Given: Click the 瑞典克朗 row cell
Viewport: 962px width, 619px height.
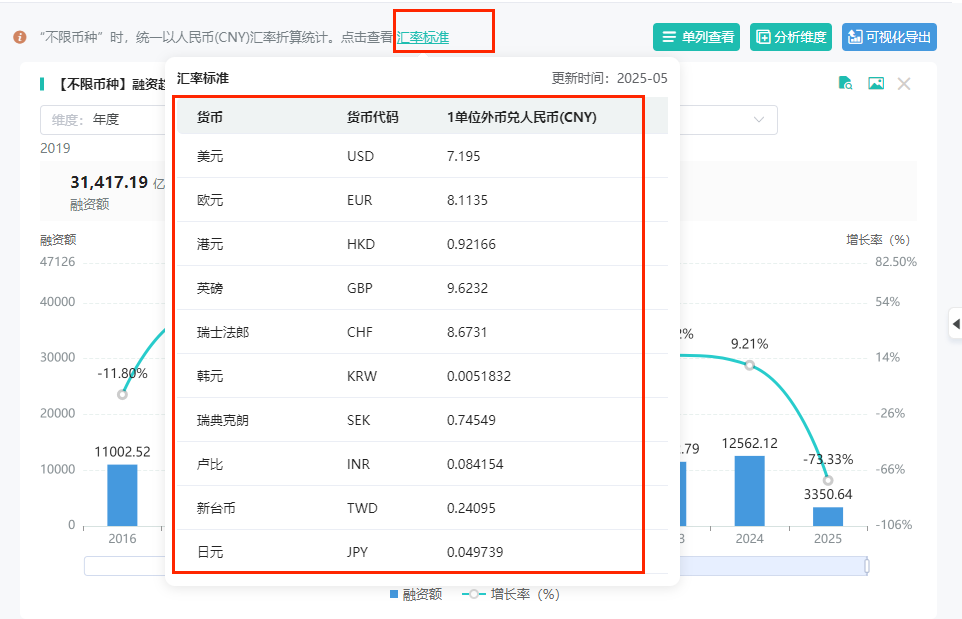Looking at the screenshot, I should 223,420.
